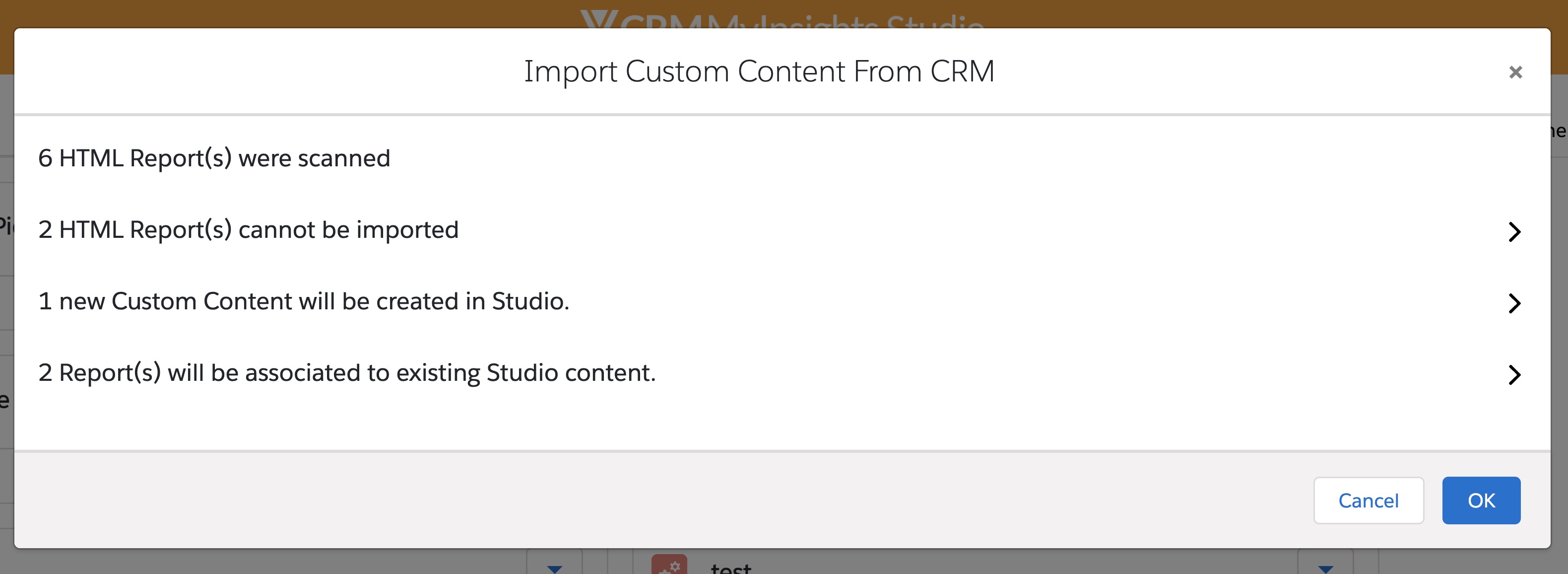Select the '2 HTML Report(s) cannot be imported' text
Screen dimensions: 1568x574
click(x=248, y=230)
